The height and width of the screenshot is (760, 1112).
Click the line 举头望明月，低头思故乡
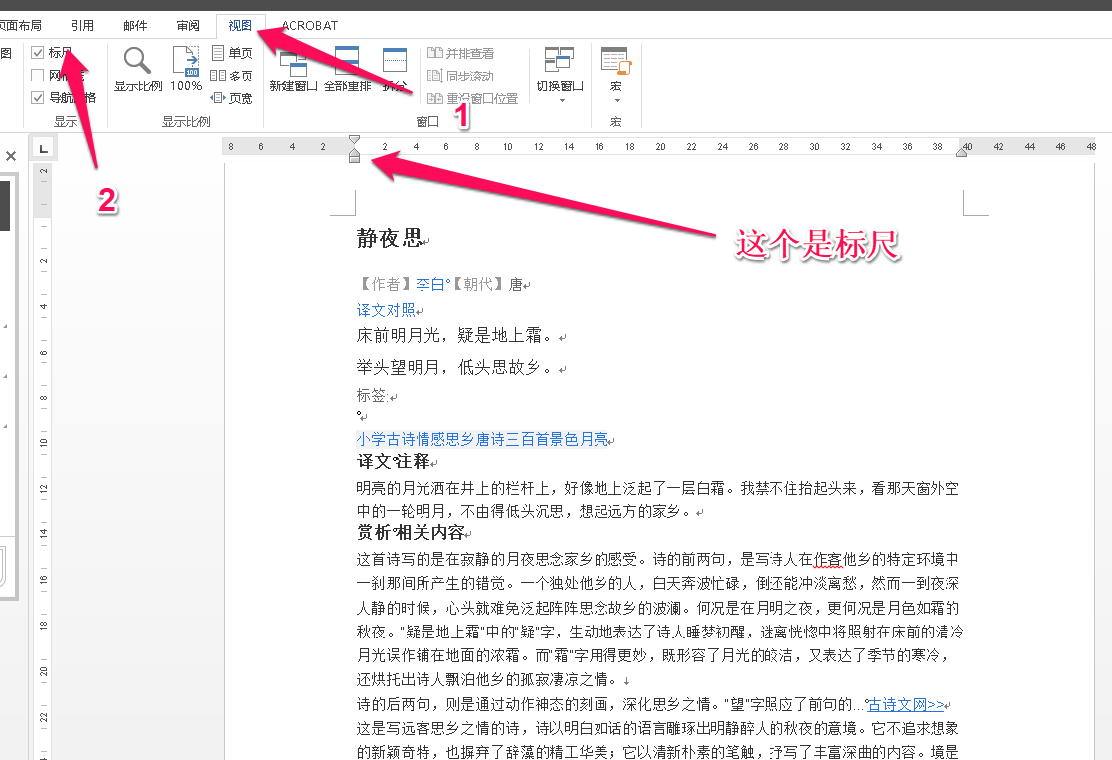453,367
